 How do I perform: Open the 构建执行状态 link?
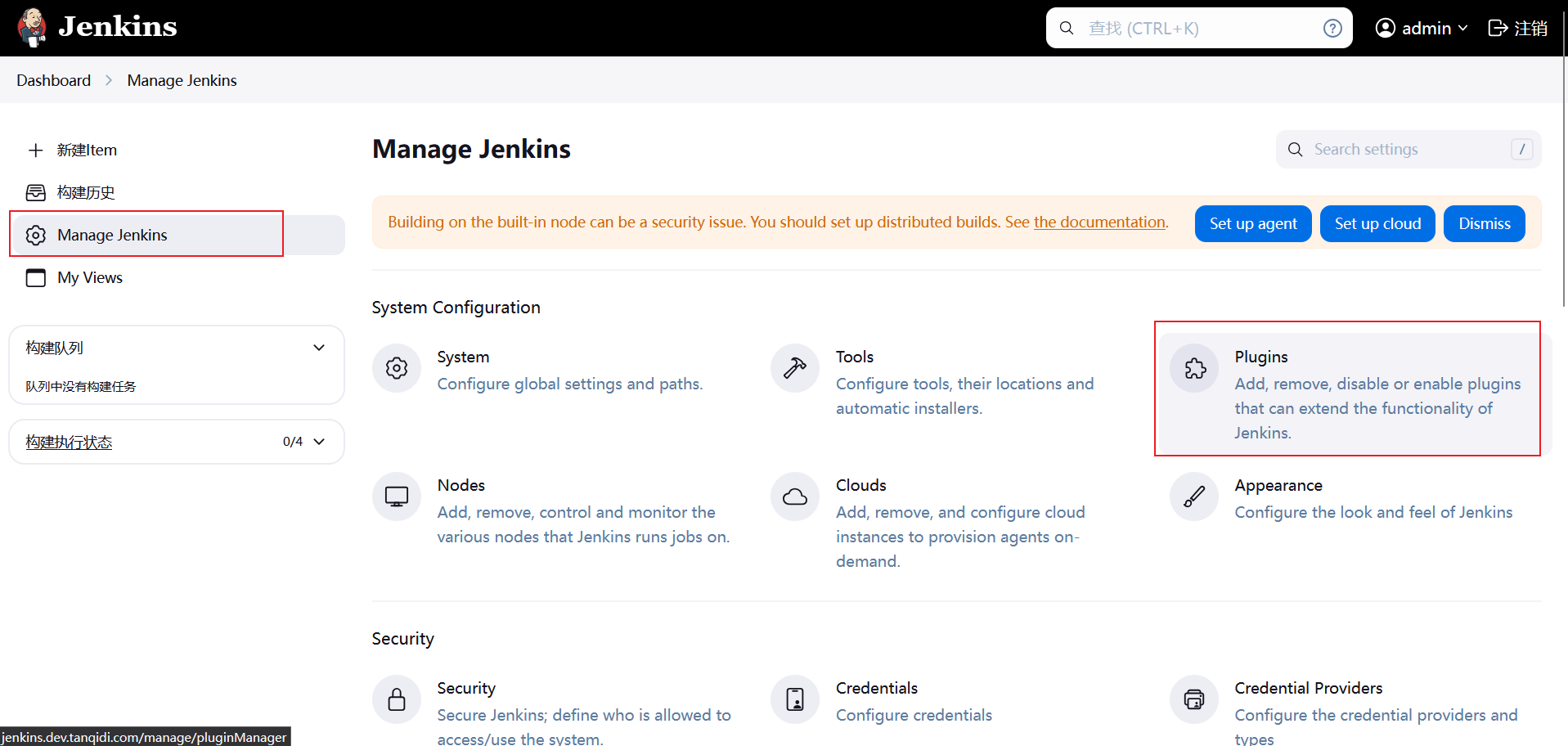[x=69, y=442]
